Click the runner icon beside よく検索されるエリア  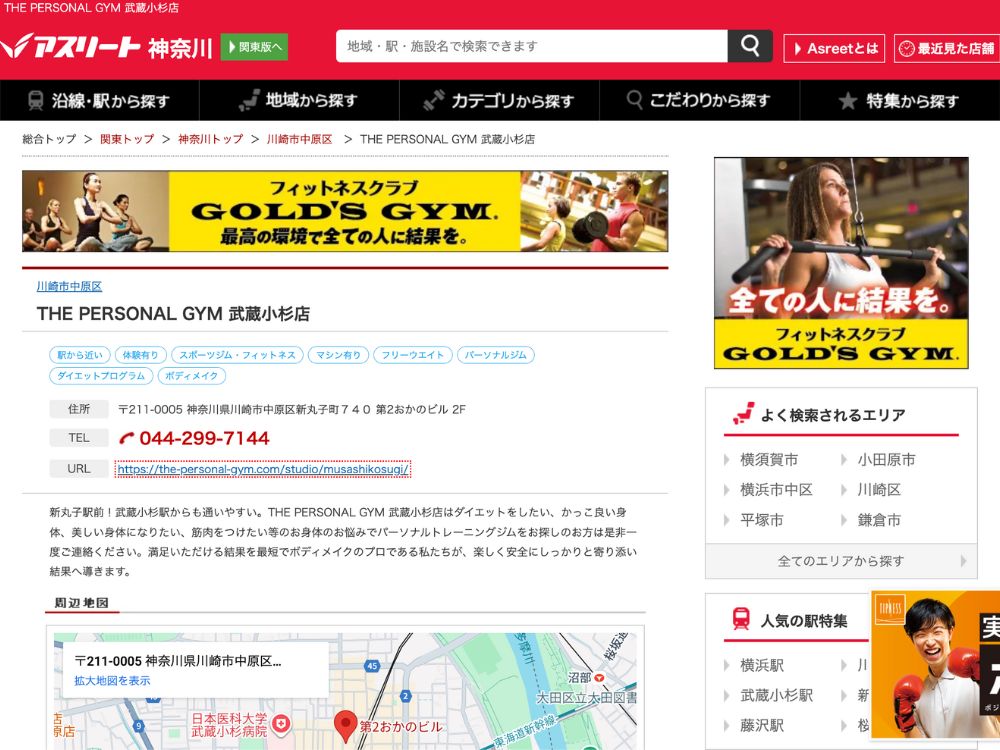point(744,413)
